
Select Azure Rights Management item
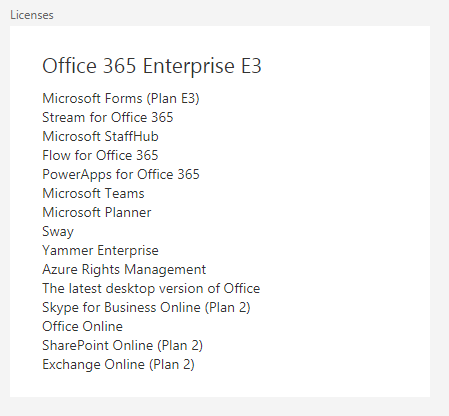point(124,270)
